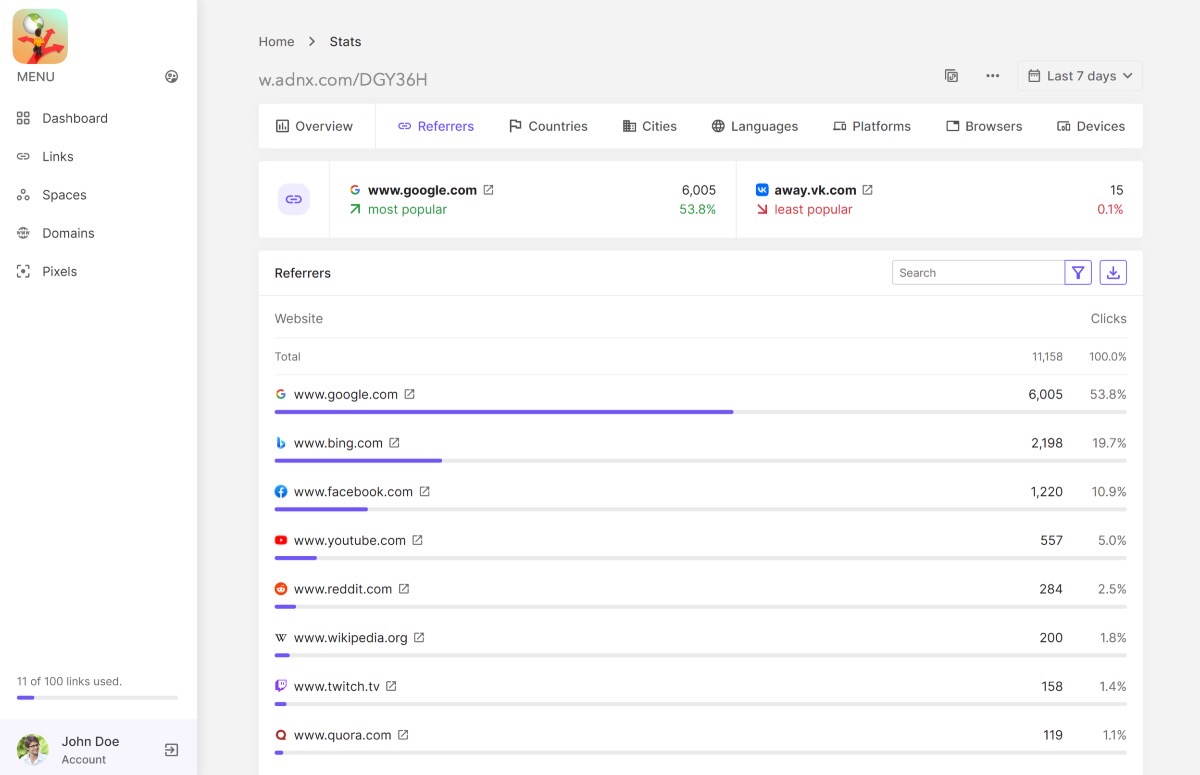Open the three-dot more options menu
The image size is (1200, 775).
click(x=992, y=76)
